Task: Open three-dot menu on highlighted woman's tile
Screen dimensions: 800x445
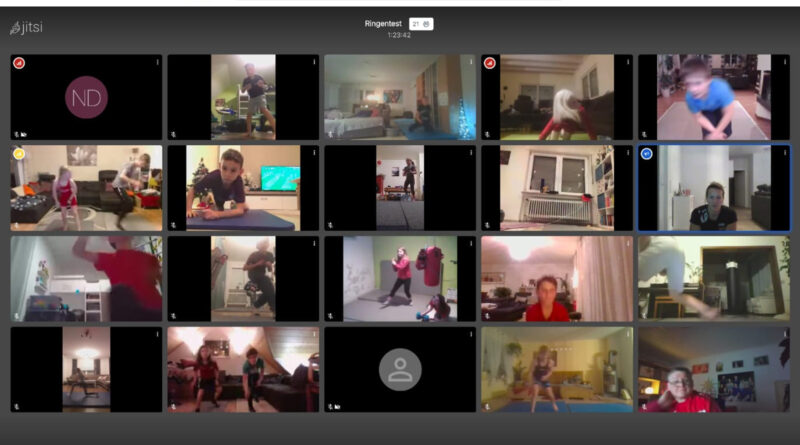Action: tap(785, 153)
